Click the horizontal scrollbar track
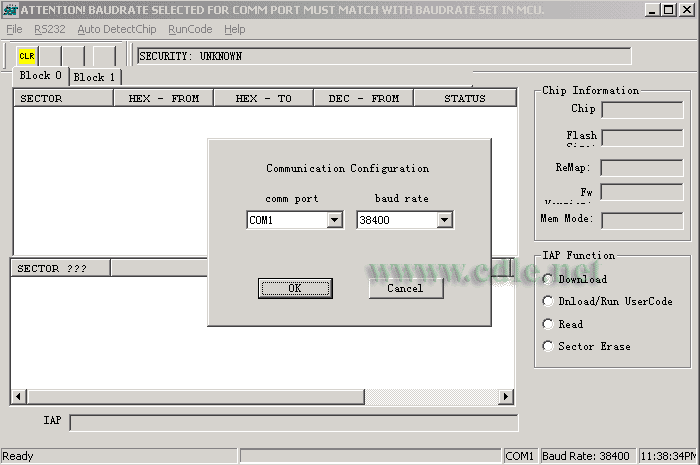 (x=430, y=397)
